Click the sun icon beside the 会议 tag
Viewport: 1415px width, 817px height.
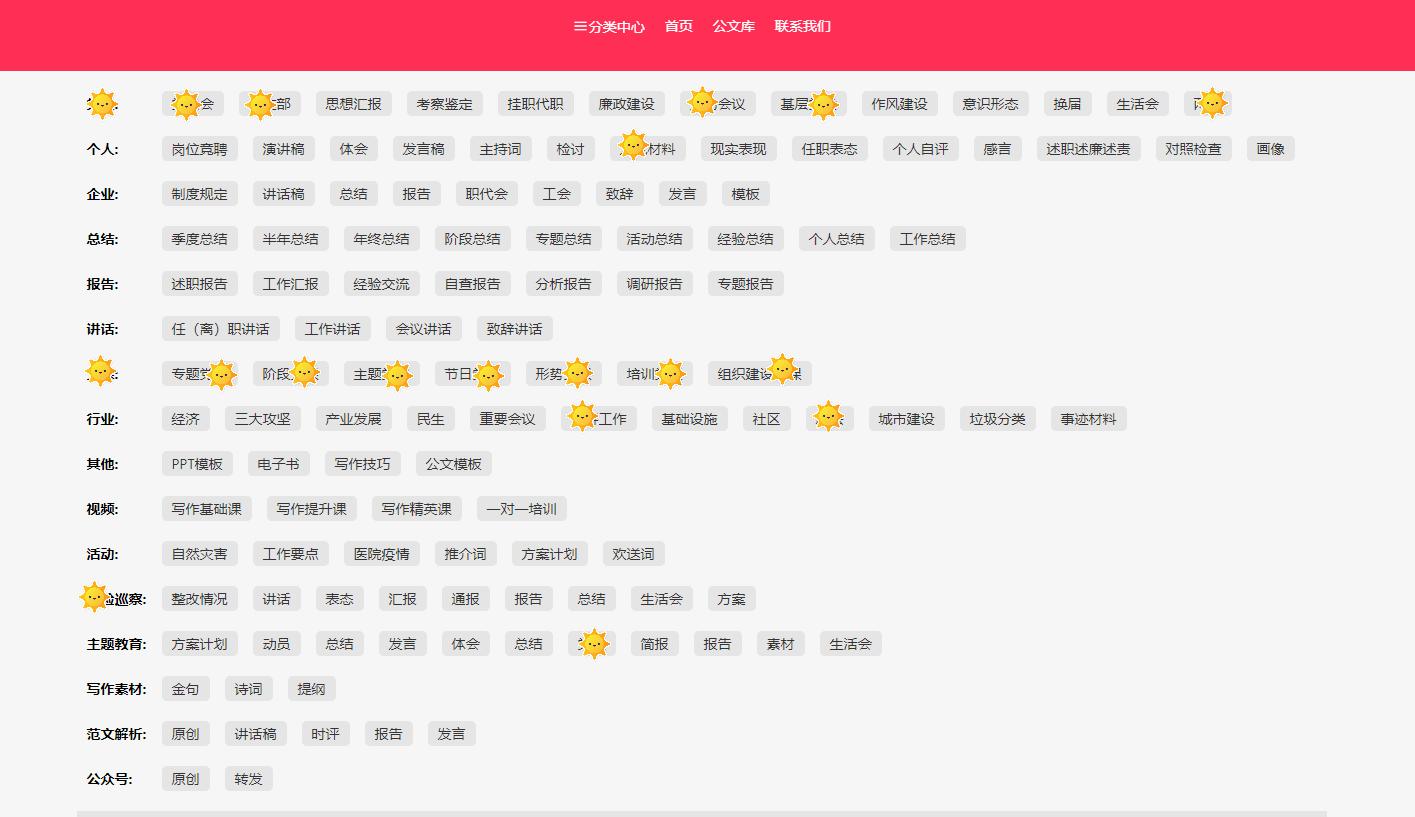tap(703, 102)
